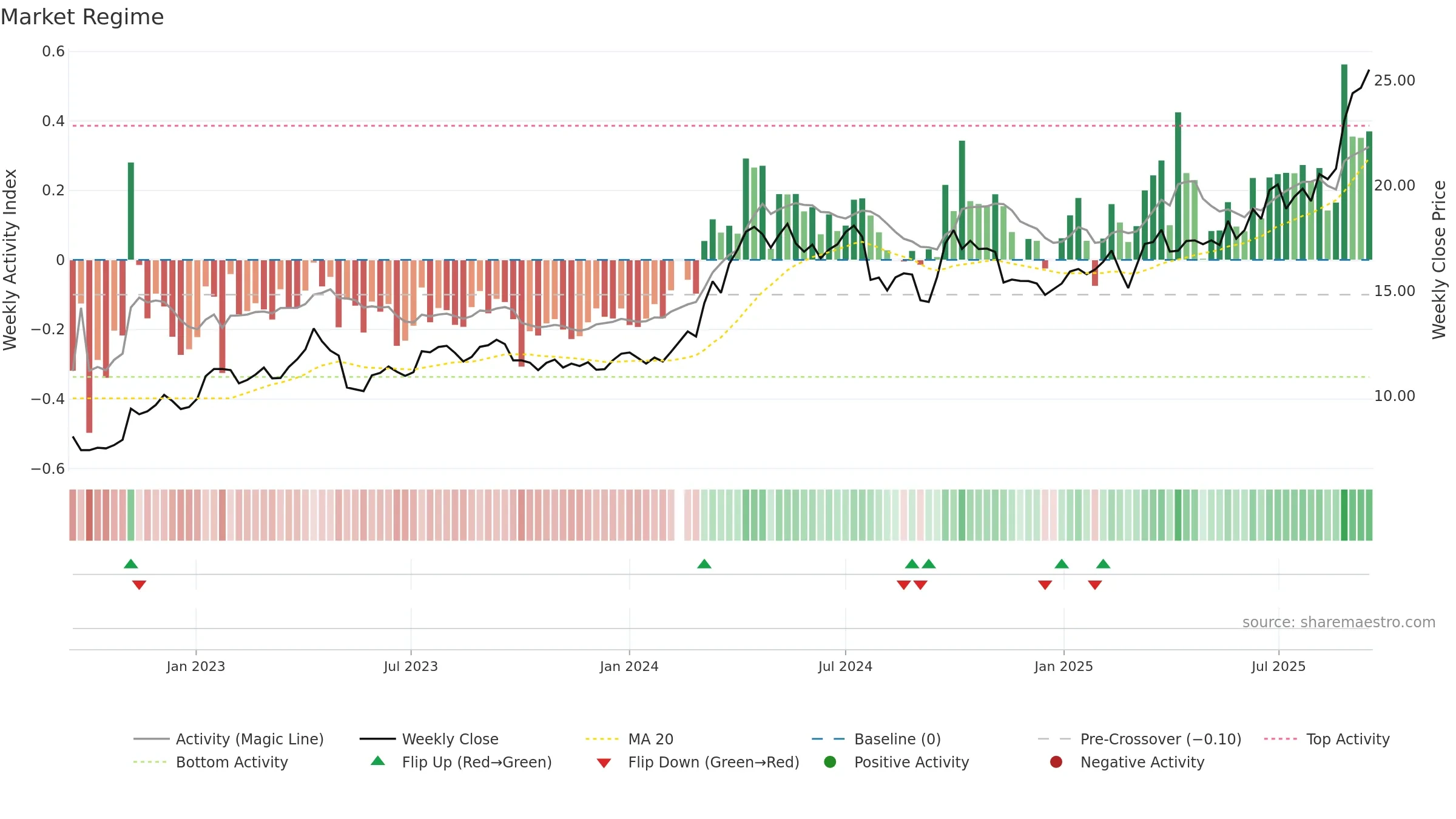Click the 10.00 price axis value
Screen dimensions: 1456x819
click(1394, 396)
